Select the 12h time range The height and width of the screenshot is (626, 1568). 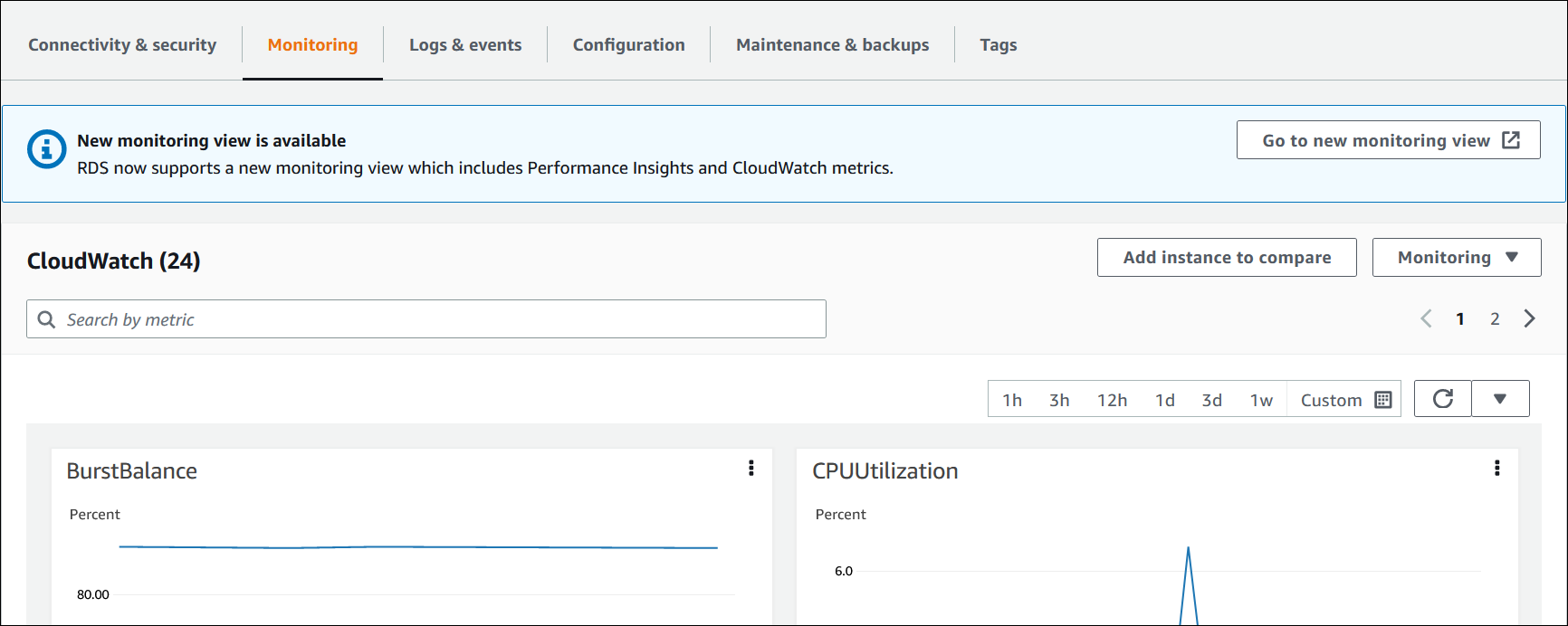[1112, 400]
